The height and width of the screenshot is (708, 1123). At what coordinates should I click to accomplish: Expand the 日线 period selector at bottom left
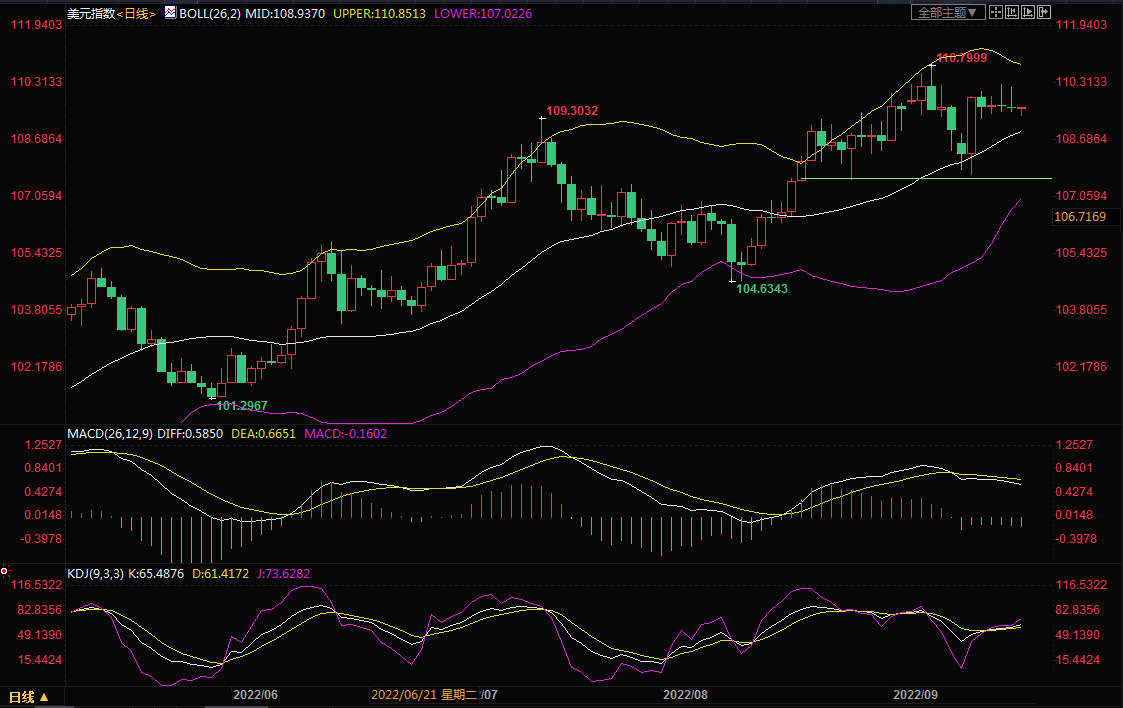pos(28,696)
